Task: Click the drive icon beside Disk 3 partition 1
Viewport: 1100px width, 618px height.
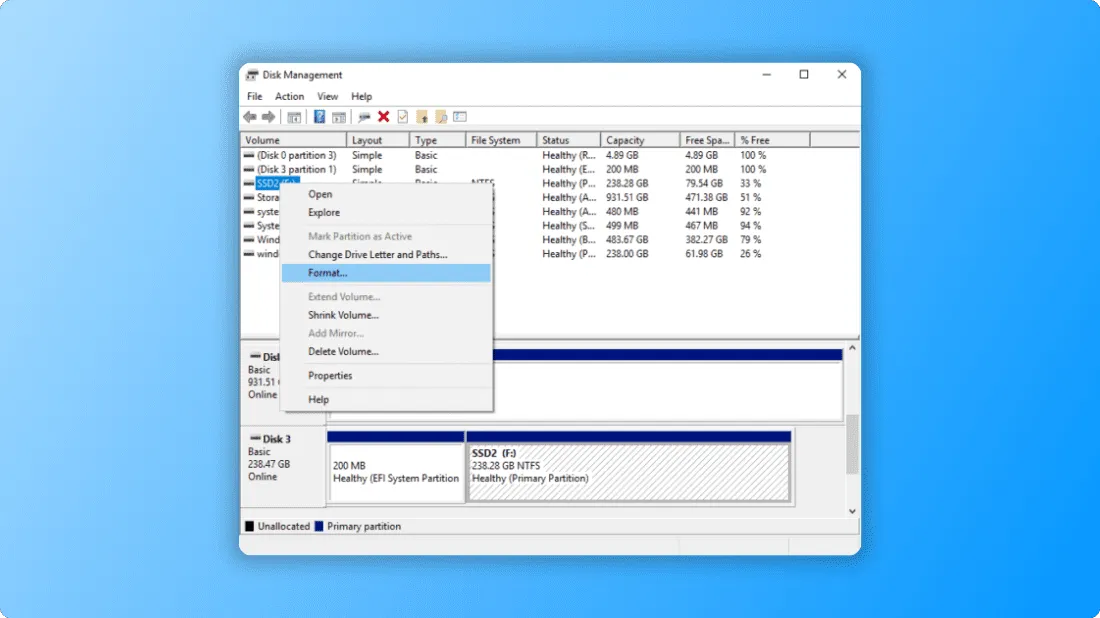Action: tap(249, 169)
